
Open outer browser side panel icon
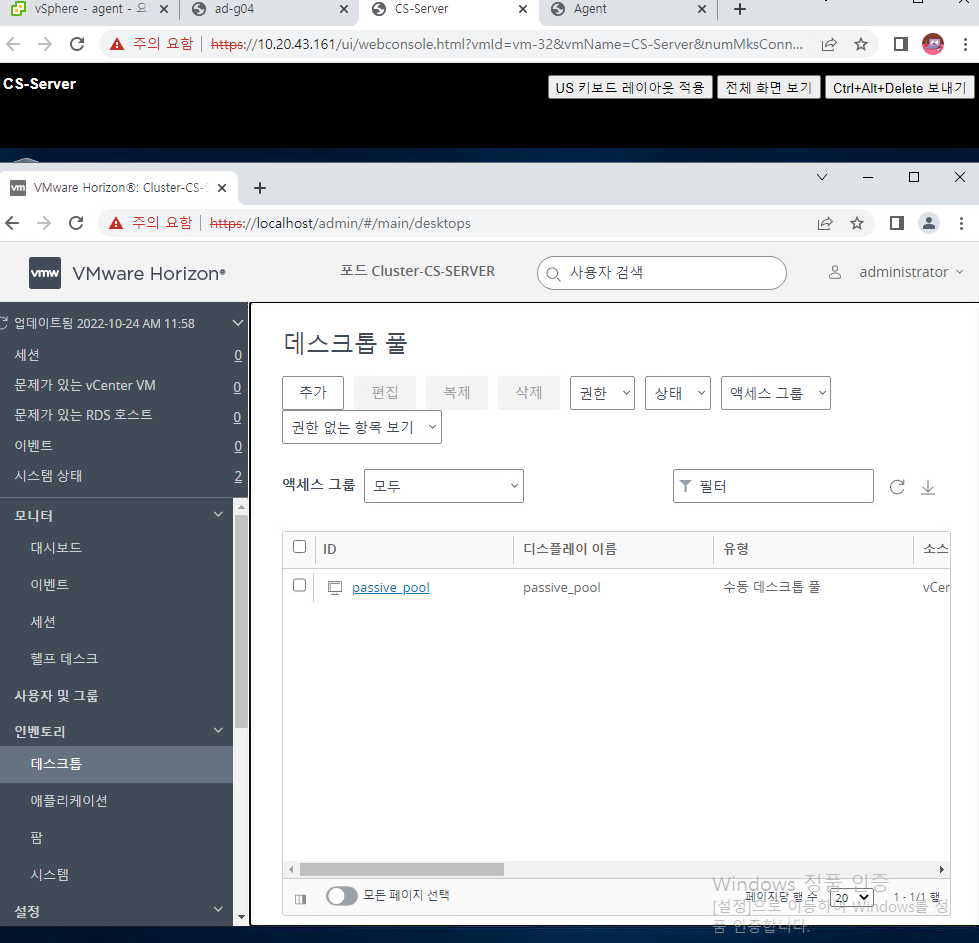(x=900, y=44)
